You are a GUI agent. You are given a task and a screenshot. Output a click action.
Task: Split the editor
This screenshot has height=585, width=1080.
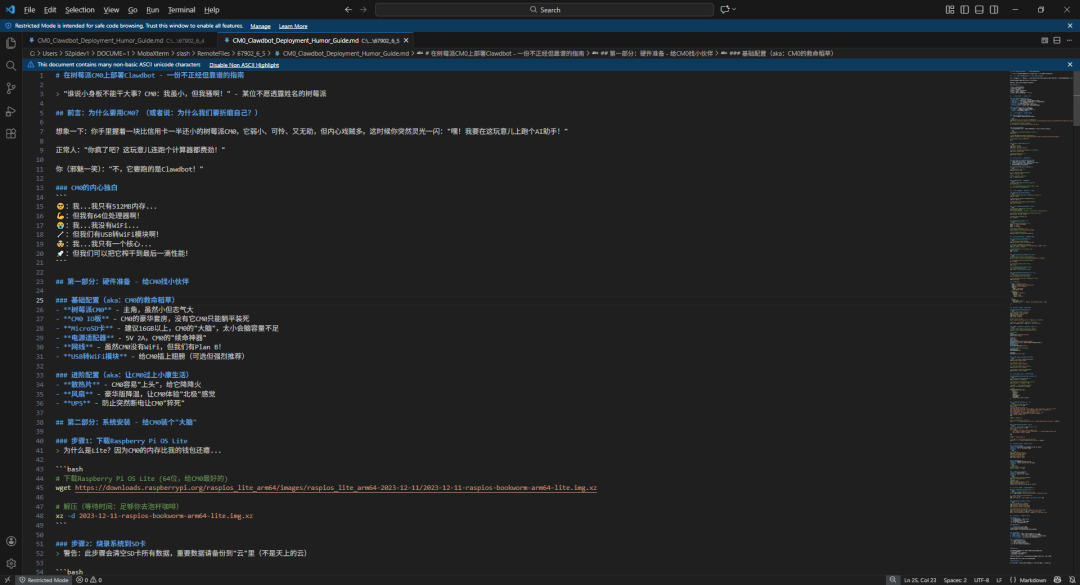coord(1057,41)
